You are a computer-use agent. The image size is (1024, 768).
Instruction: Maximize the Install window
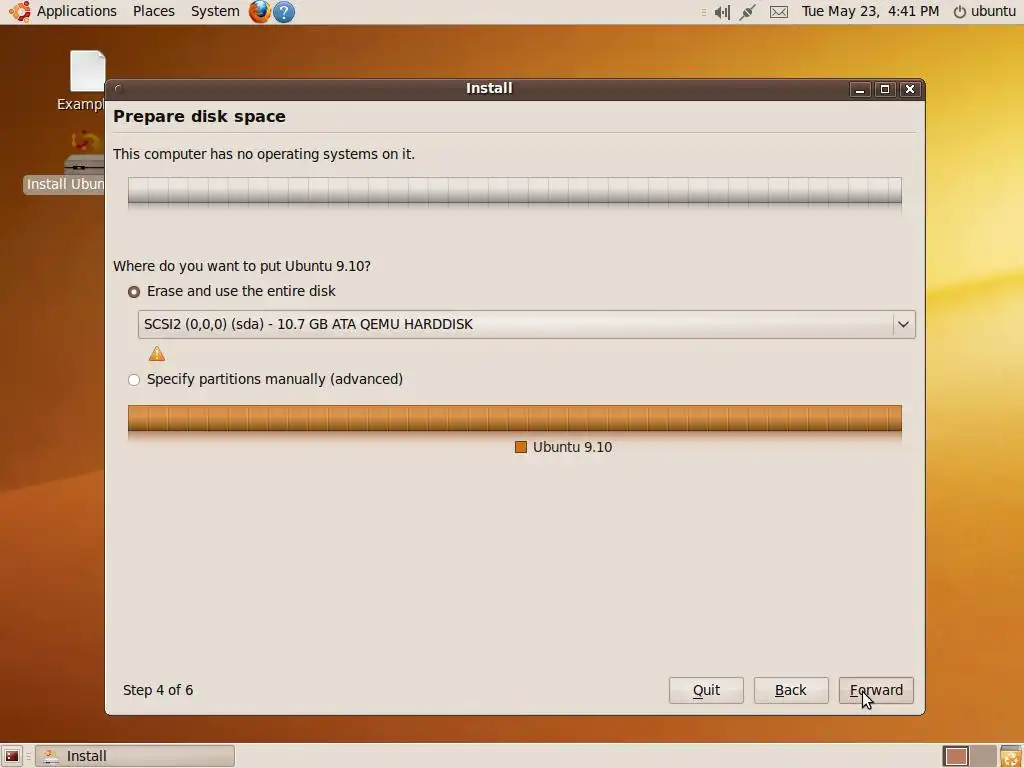coord(885,89)
